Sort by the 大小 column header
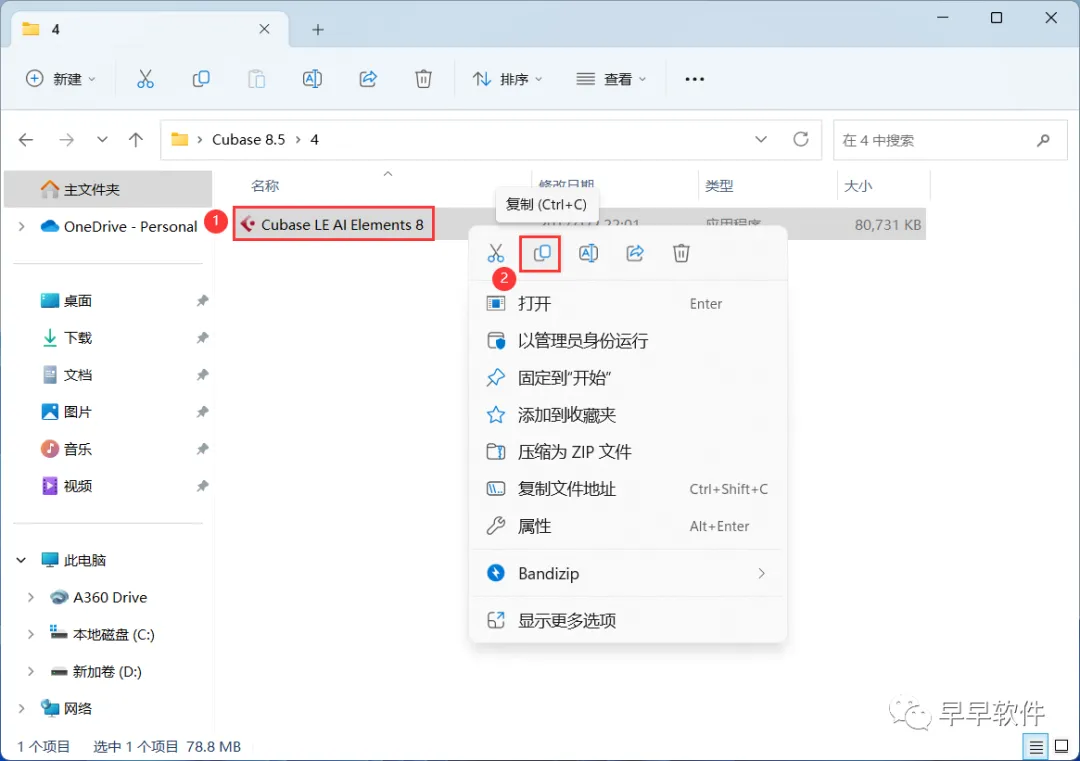The height and width of the screenshot is (761, 1080). click(858, 186)
